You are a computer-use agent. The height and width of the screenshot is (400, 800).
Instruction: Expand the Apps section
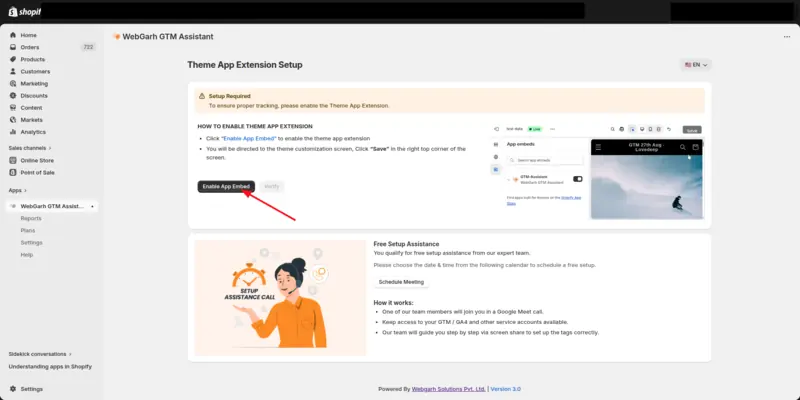[17, 190]
